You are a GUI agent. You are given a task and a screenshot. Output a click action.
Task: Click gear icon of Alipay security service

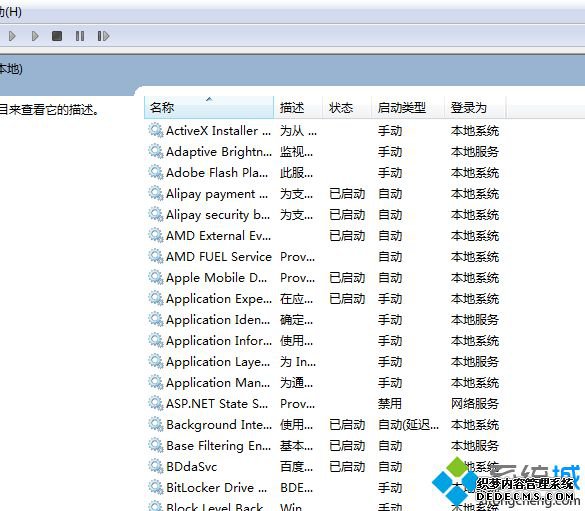click(156, 214)
